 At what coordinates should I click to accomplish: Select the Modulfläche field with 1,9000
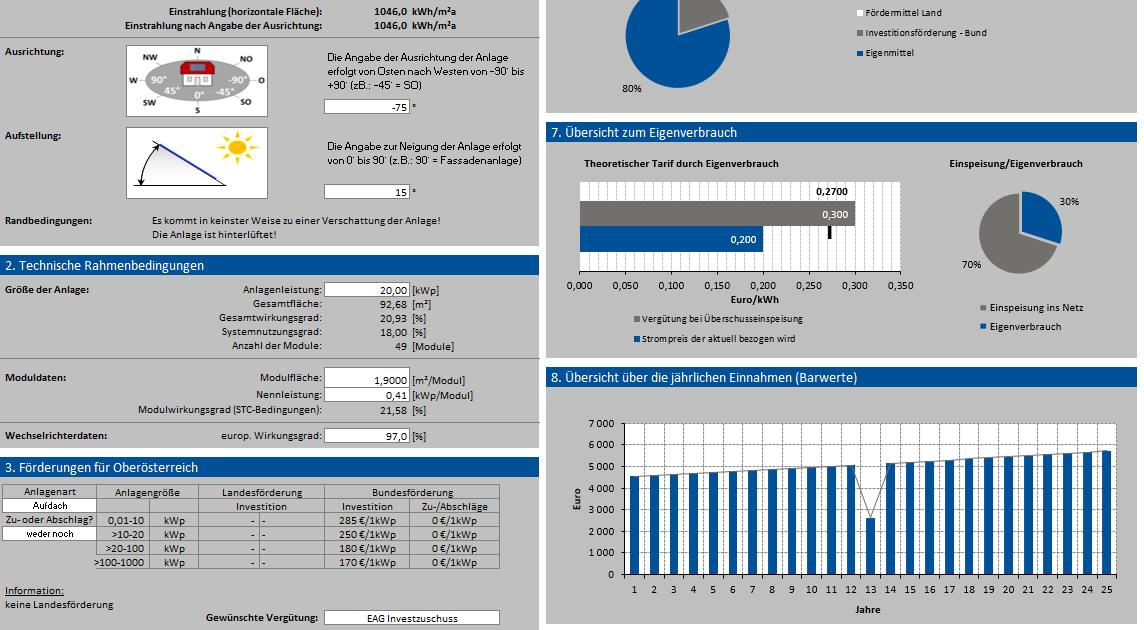coord(367,380)
